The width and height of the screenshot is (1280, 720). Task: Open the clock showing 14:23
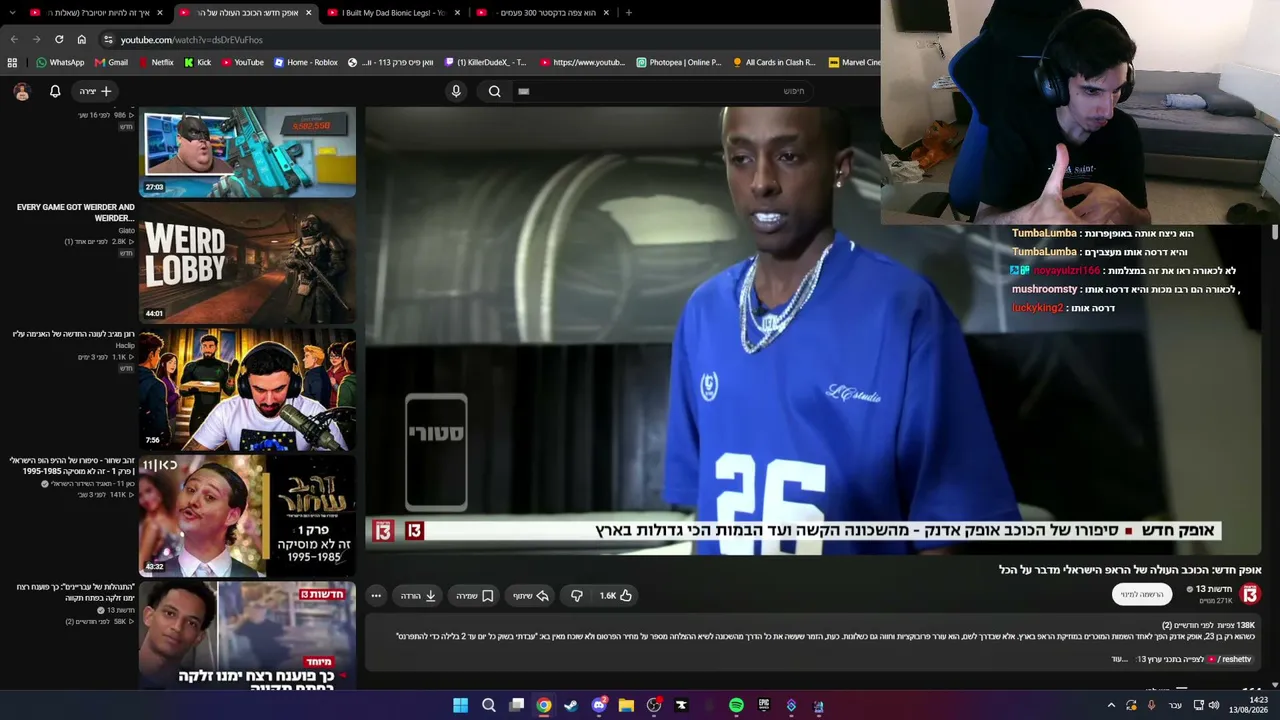(x=1249, y=705)
